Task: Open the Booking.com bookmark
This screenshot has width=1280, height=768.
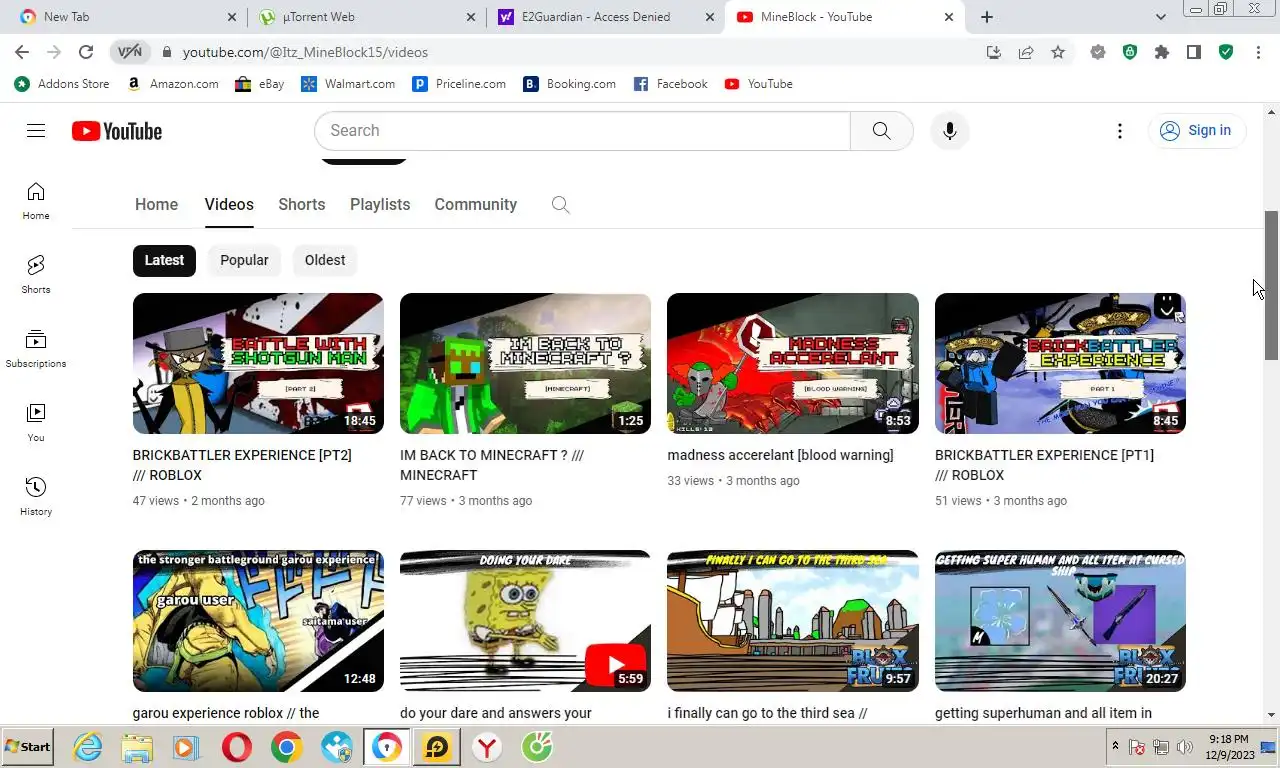Action: click(x=570, y=84)
